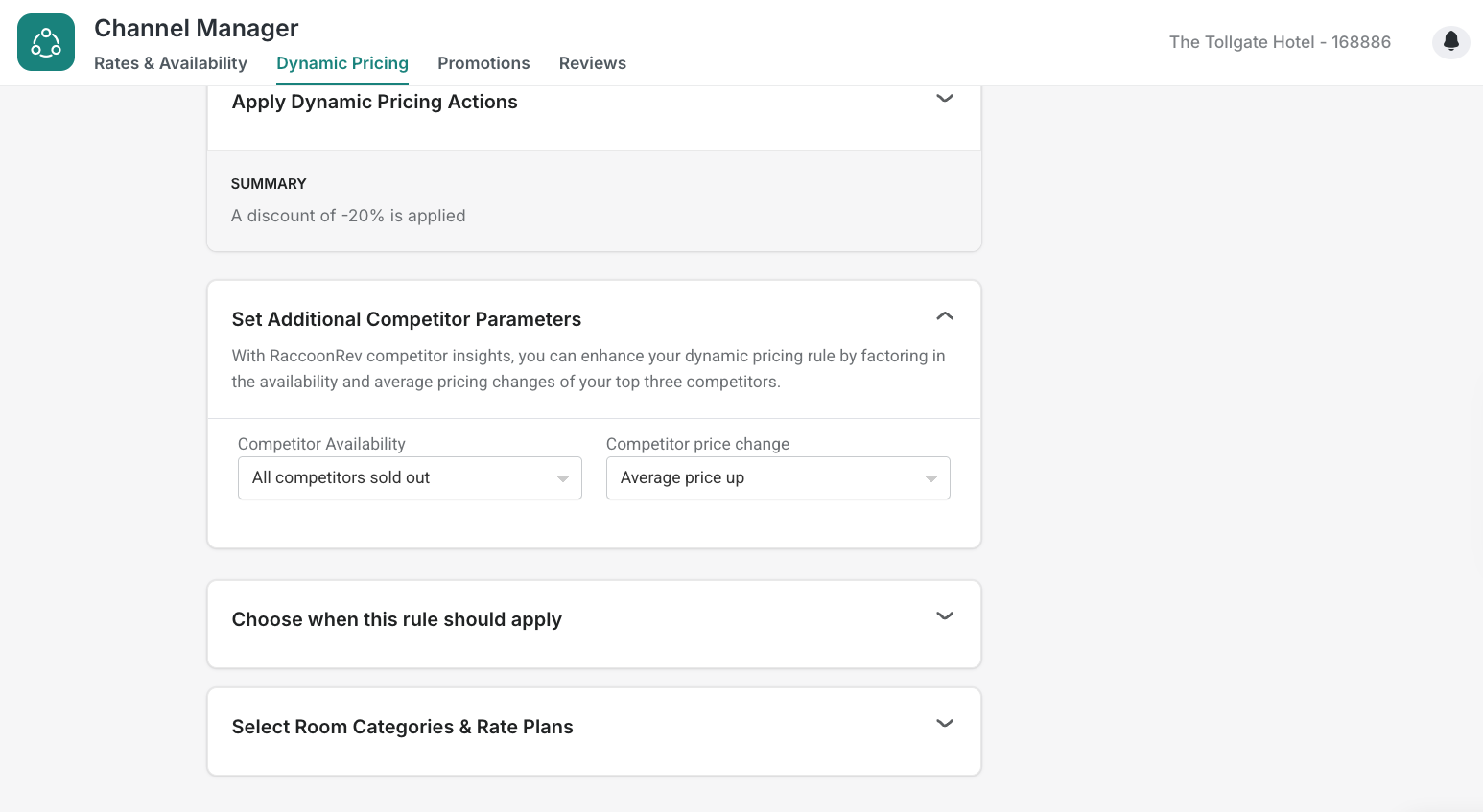
Task: Expand Apply Dynamic Pricing Actions chevron
Action: (x=945, y=99)
